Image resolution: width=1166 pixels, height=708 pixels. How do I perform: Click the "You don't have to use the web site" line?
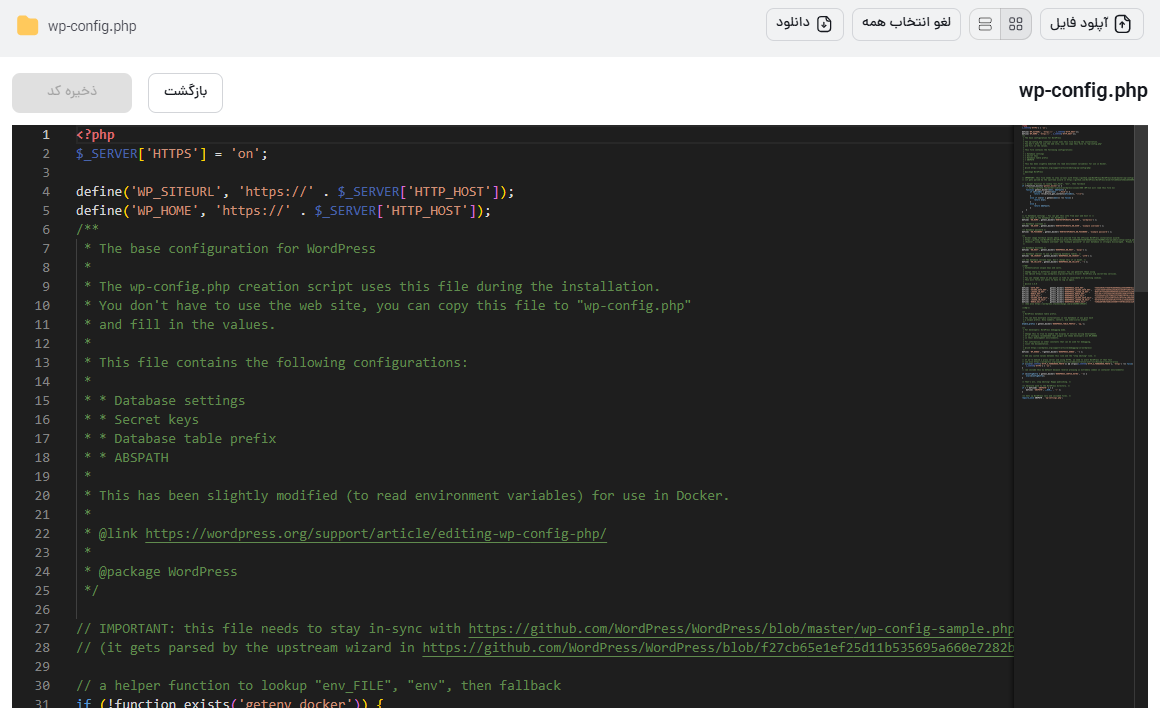click(x=387, y=306)
